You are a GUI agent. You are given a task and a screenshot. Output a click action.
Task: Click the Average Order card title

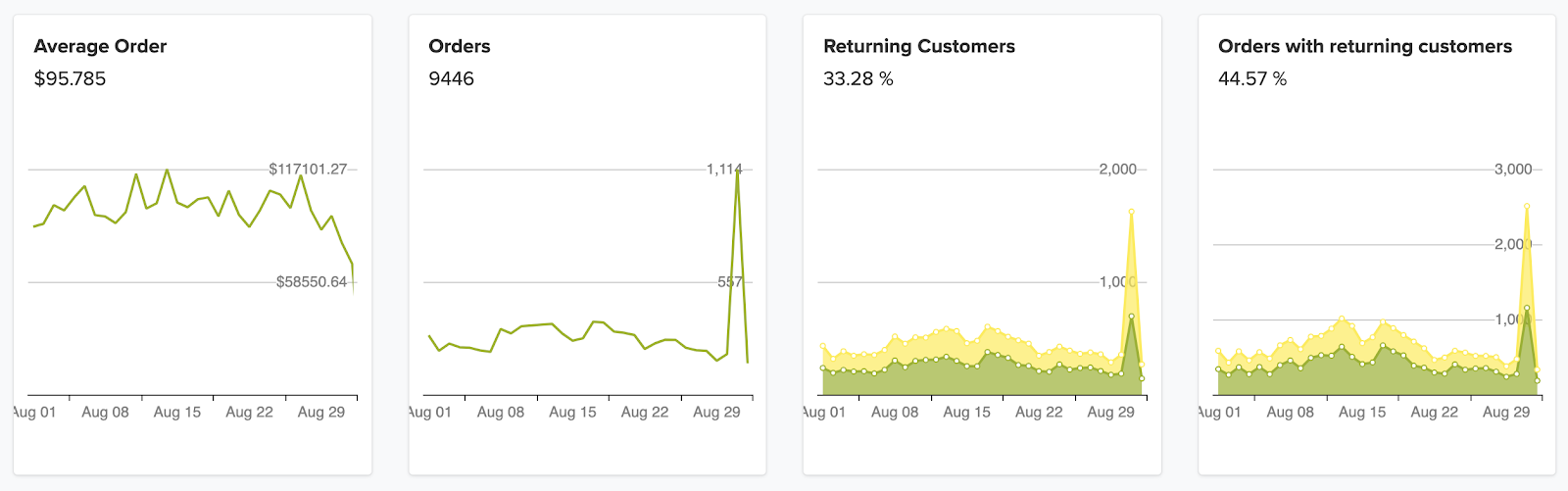pos(100,46)
